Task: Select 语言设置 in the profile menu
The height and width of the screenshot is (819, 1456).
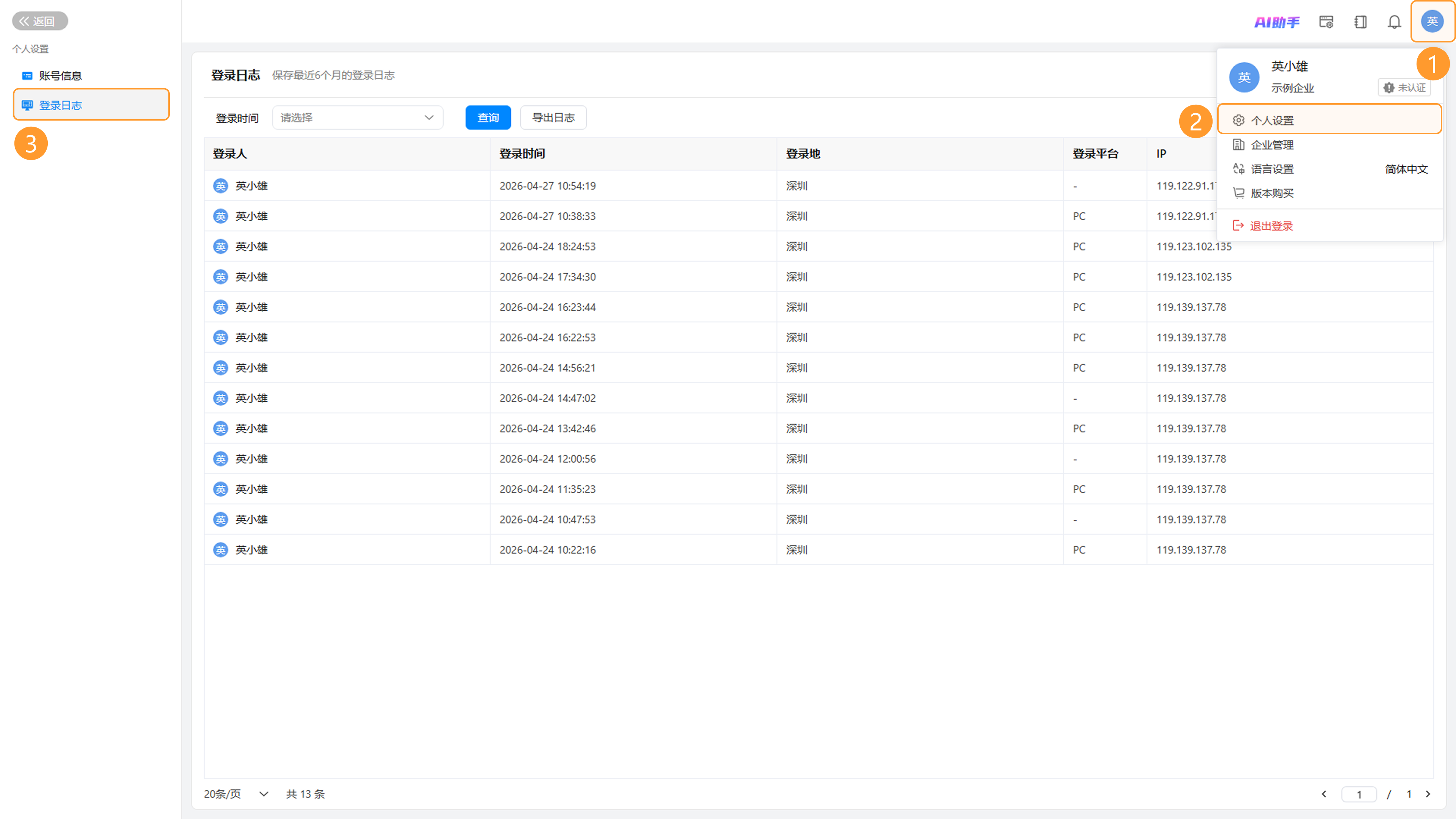Action: (x=1329, y=169)
